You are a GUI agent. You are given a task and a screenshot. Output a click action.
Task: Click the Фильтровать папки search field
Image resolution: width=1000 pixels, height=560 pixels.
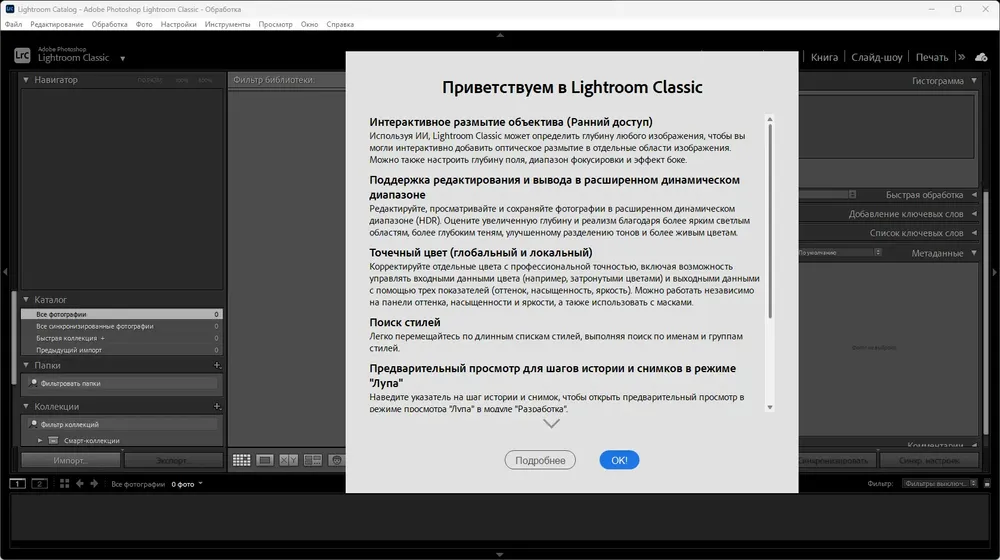tap(120, 383)
